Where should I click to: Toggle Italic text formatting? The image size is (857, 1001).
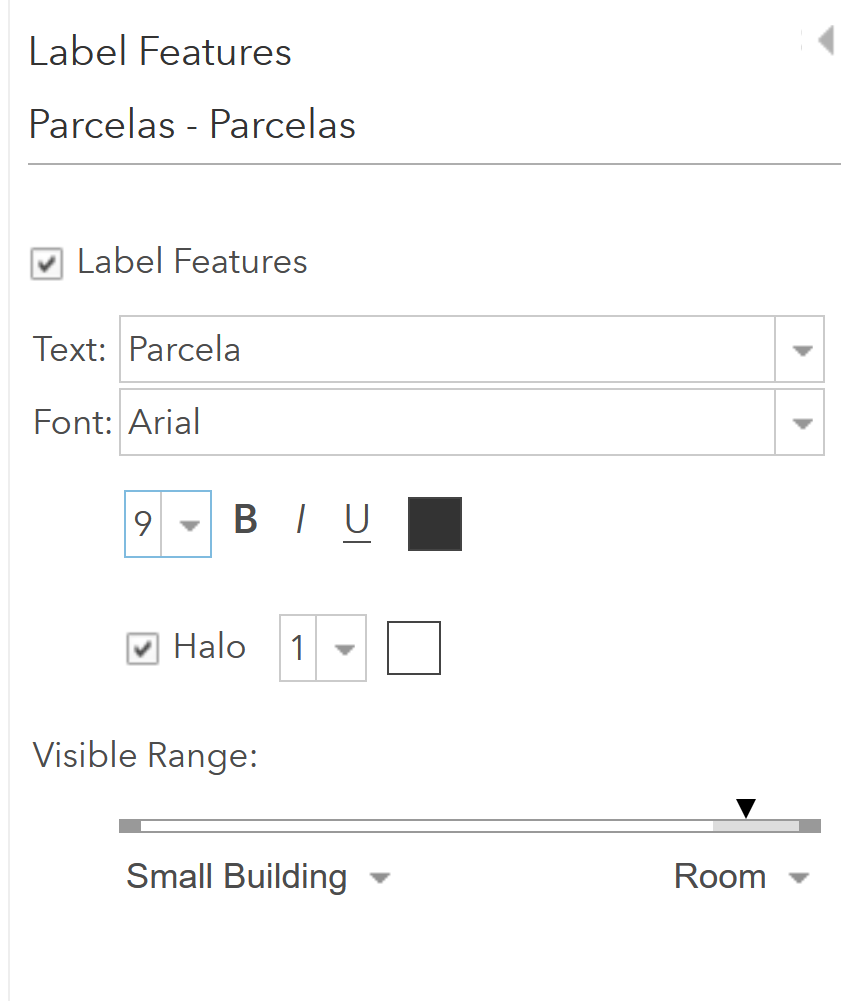tap(301, 520)
